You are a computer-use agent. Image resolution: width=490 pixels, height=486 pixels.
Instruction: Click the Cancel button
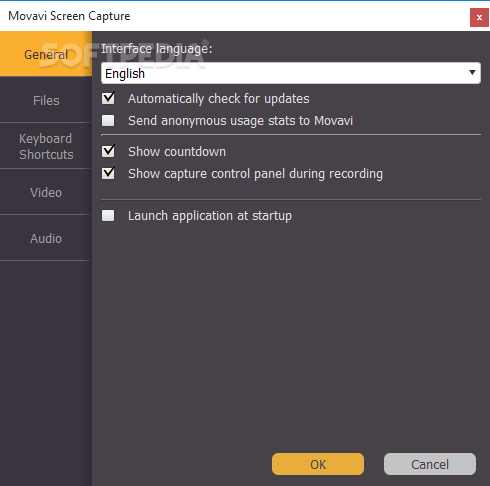[x=430, y=464]
